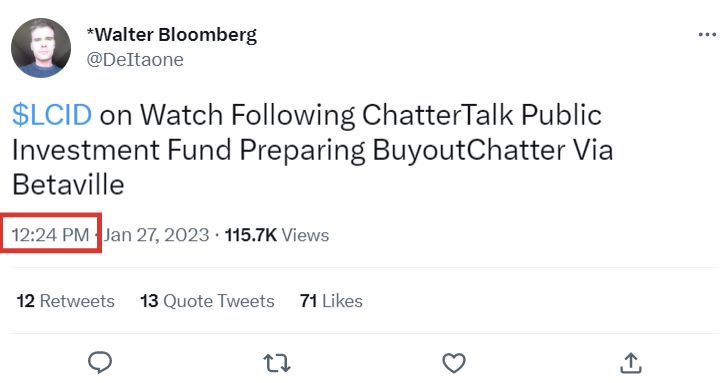Show the 13 Quote Tweets list
The height and width of the screenshot is (383, 726).
(x=207, y=301)
